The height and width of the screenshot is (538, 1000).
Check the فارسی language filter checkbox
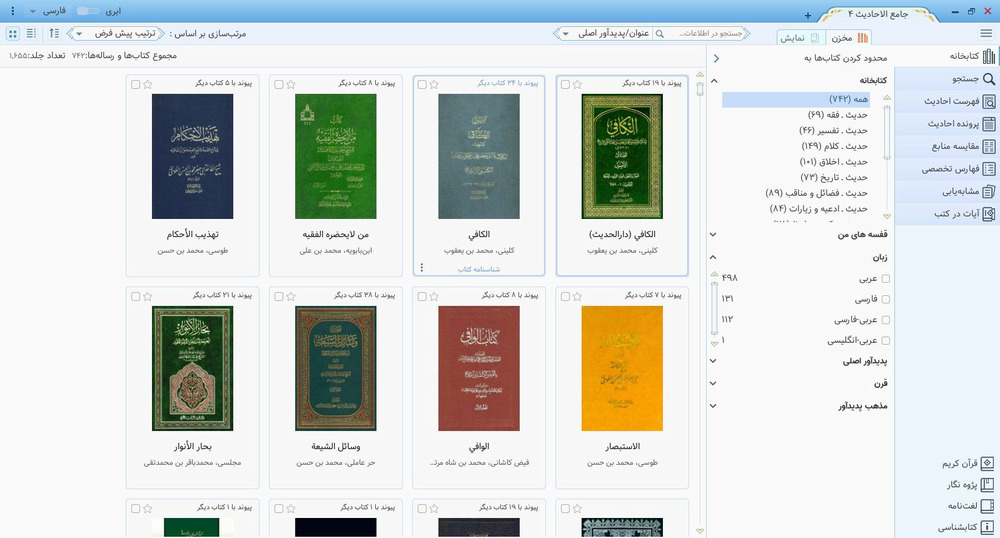pyautogui.click(x=886, y=299)
